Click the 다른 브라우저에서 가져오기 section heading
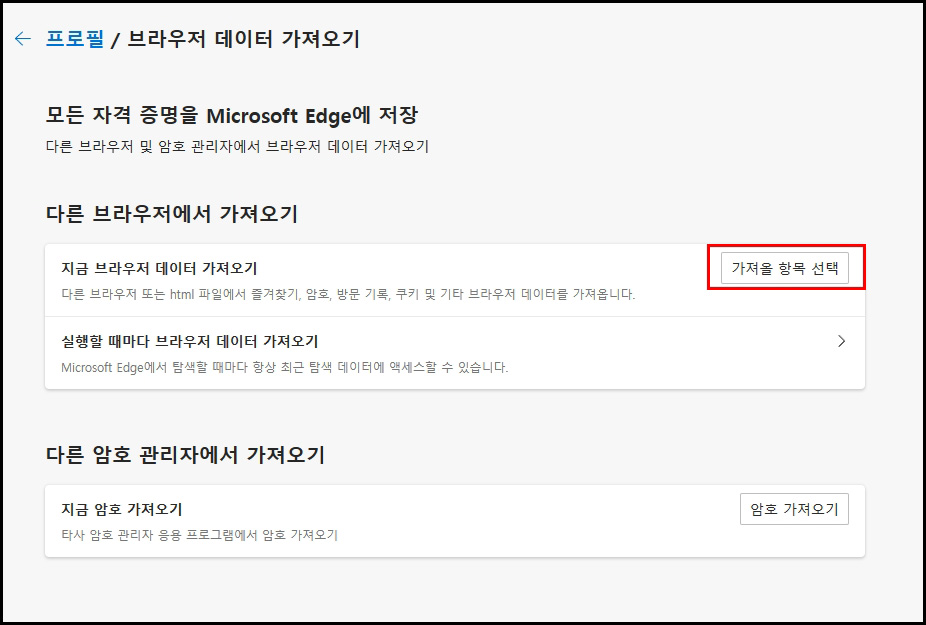Screen dimensions: 926x625 (x=171, y=213)
